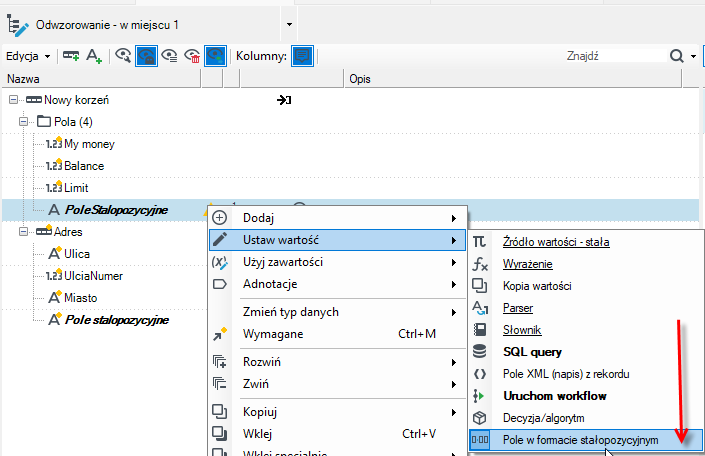Open the Zwiń submenu
This screenshot has height=456, width=705.
[x=338, y=384]
